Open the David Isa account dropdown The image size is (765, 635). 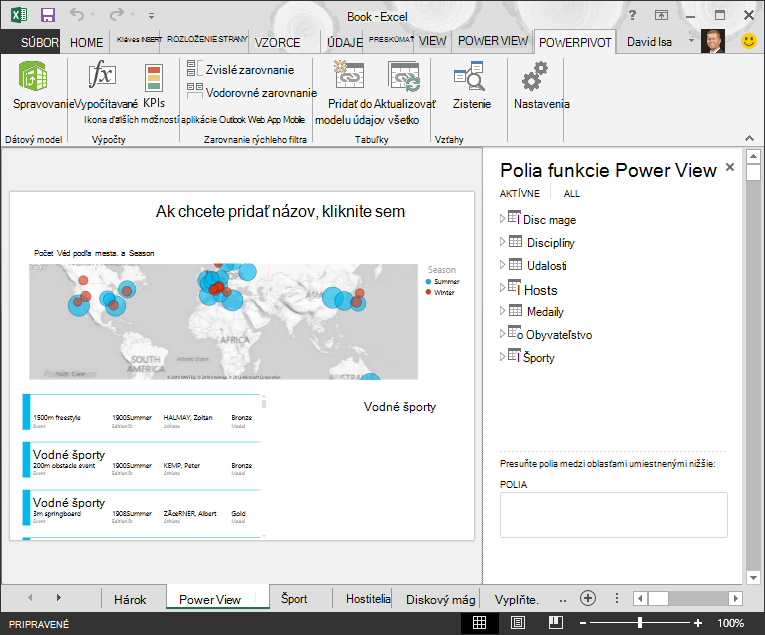pos(691,40)
